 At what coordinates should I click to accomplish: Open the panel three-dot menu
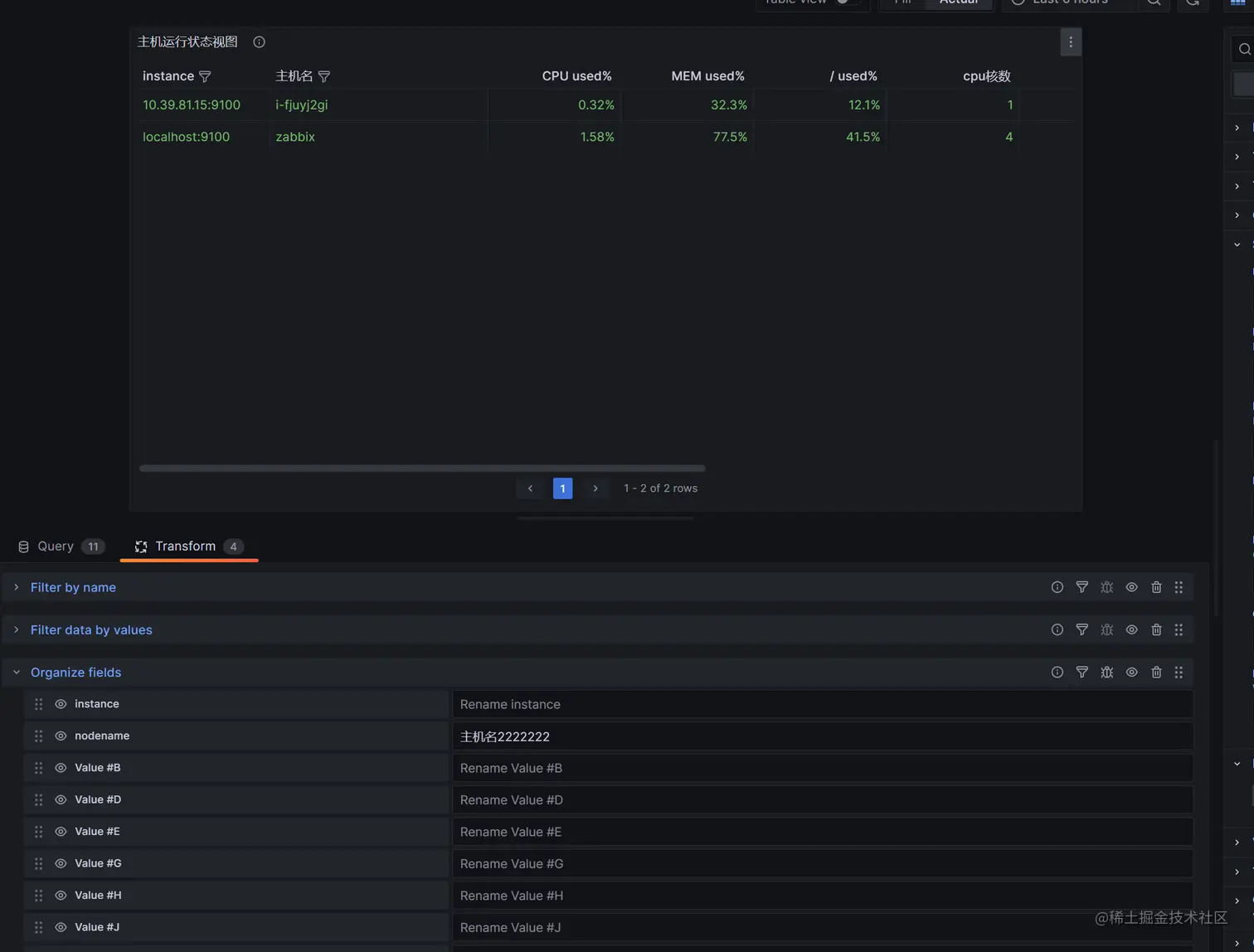click(1071, 42)
